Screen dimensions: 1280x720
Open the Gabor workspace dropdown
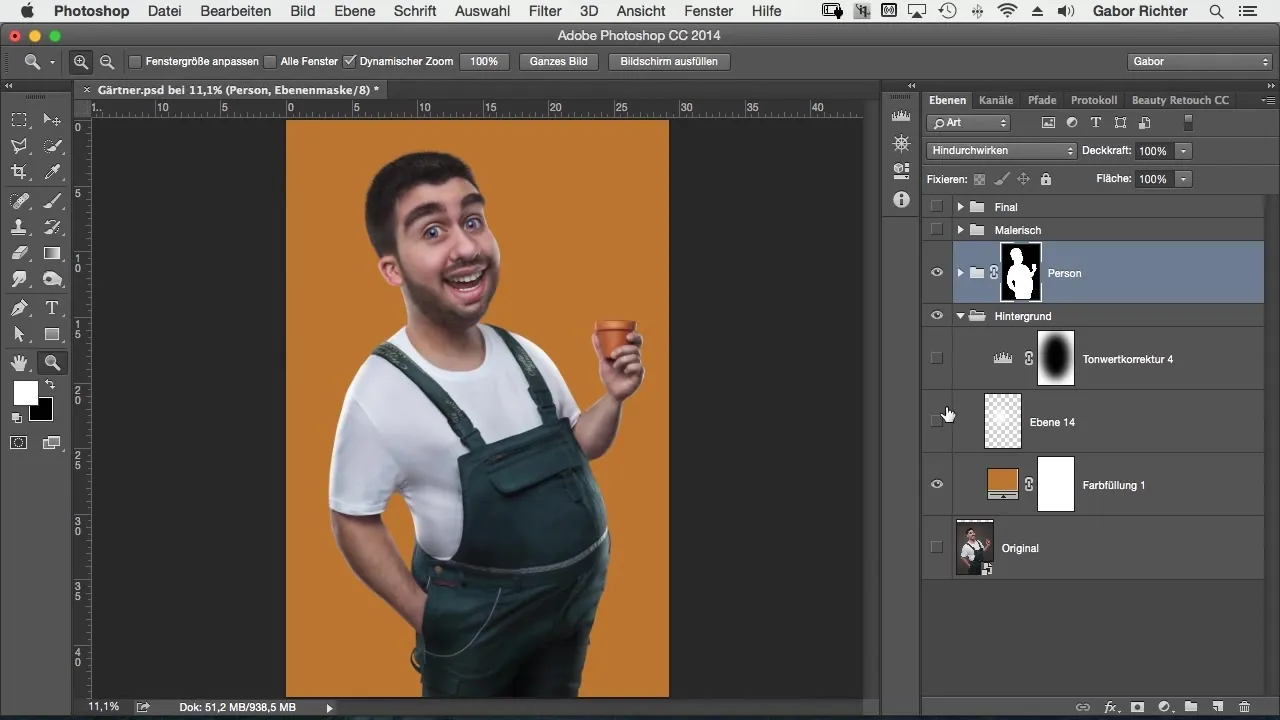click(1199, 61)
